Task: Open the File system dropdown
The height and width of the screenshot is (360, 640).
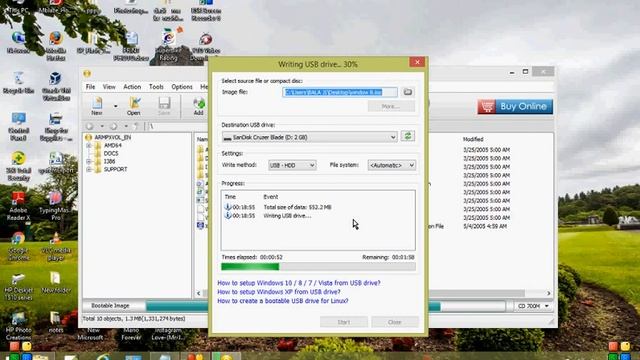Action: pos(391,165)
